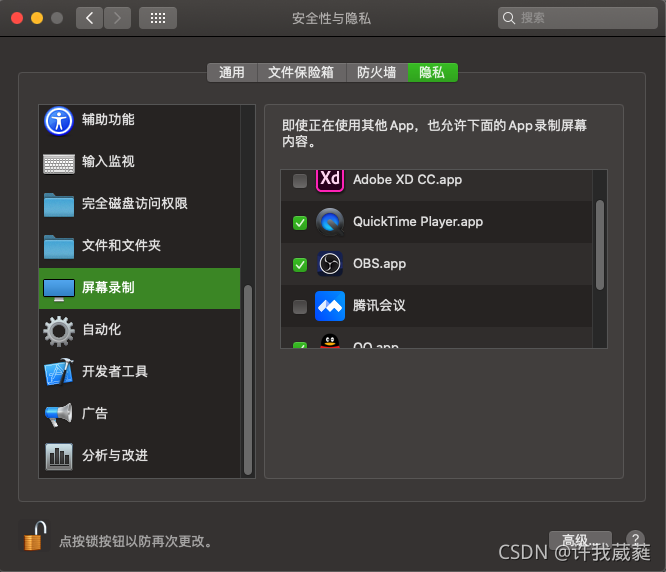Image resolution: width=666 pixels, height=572 pixels.
Task: Select the 隐私 tab
Action: [x=432, y=72]
